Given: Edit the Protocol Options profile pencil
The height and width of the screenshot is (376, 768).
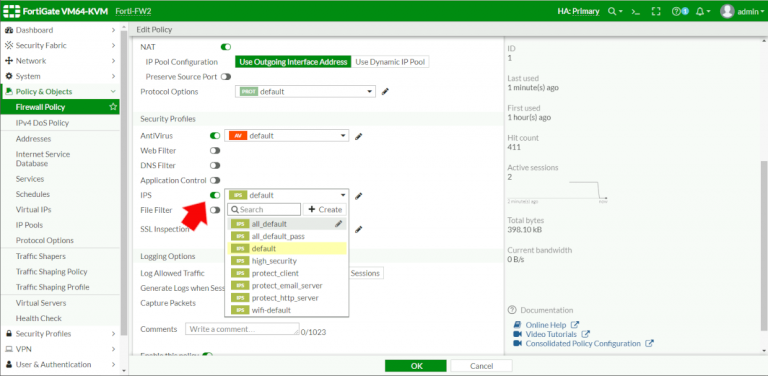Looking at the screenshot, I should (x=385, y=92).
